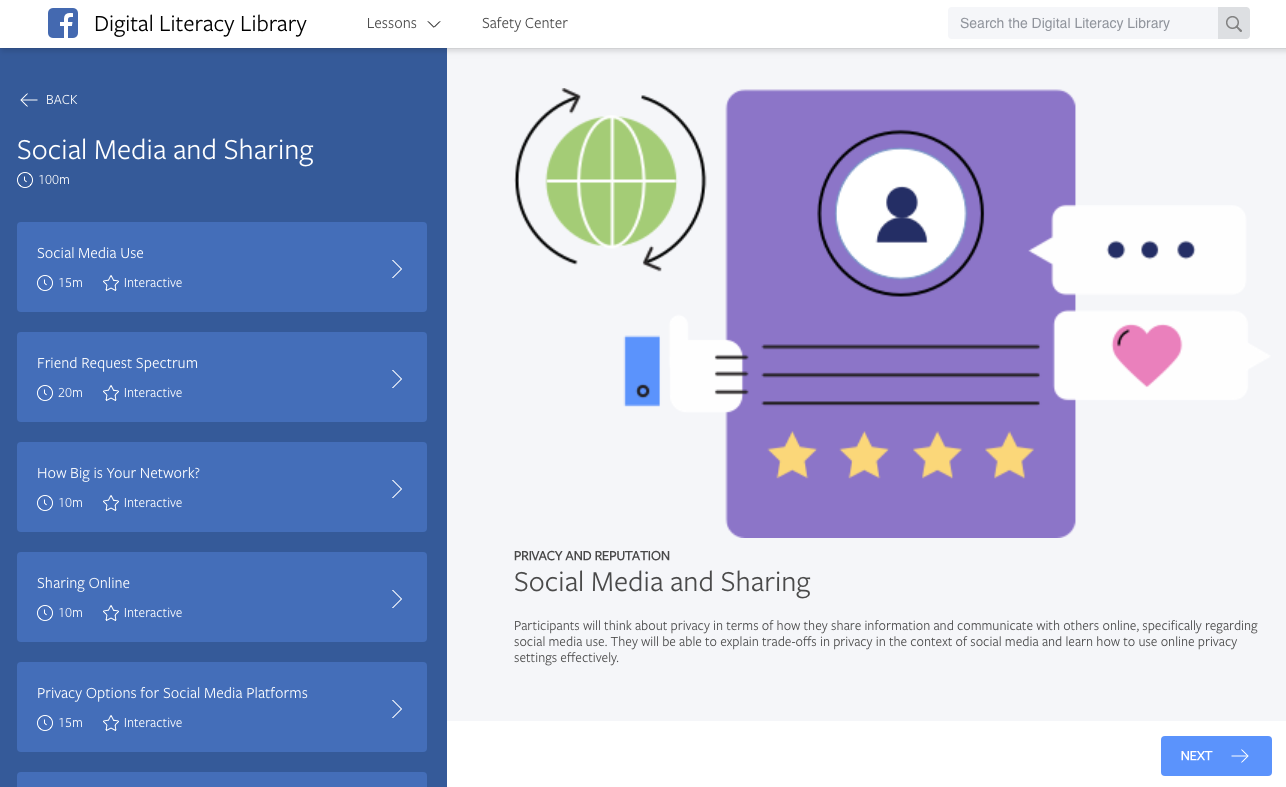The width and height of the screenshot is (1286, 787).
Task: Click the partially visible lesson card below Privacy Options
Action: point(222,781)
